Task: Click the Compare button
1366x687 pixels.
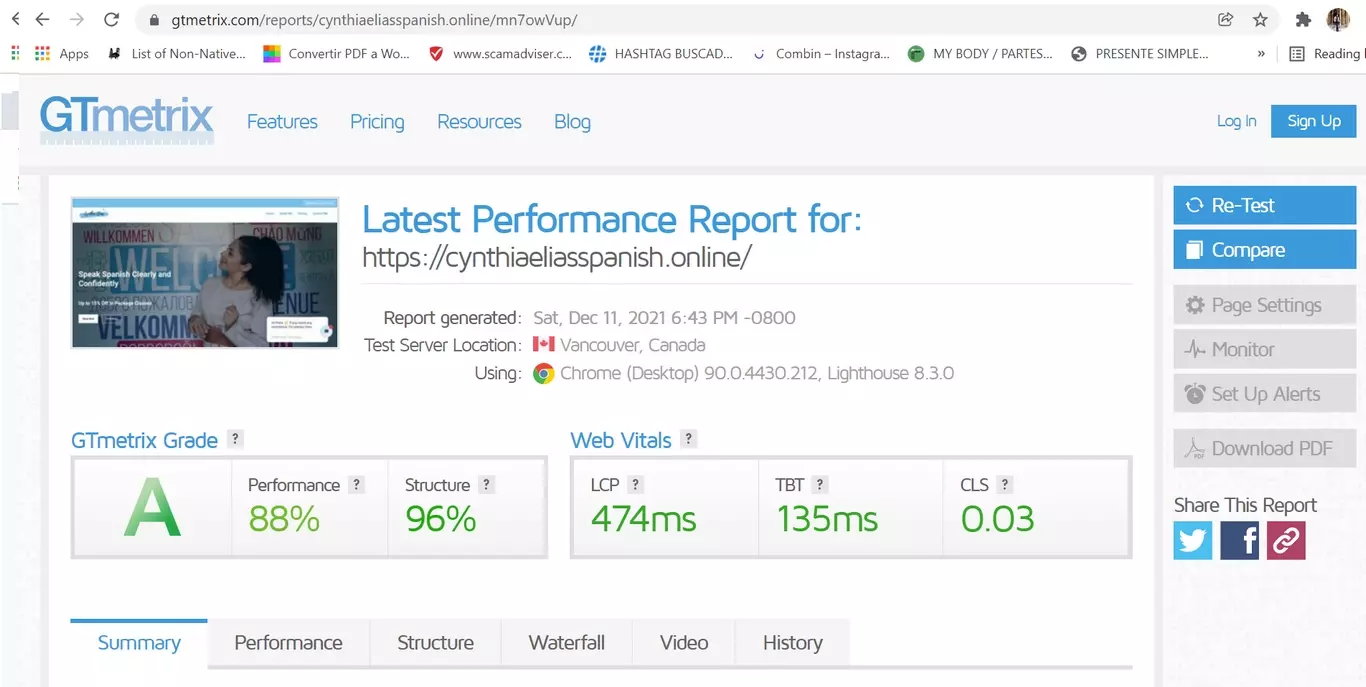Action: click(1264, 250)
